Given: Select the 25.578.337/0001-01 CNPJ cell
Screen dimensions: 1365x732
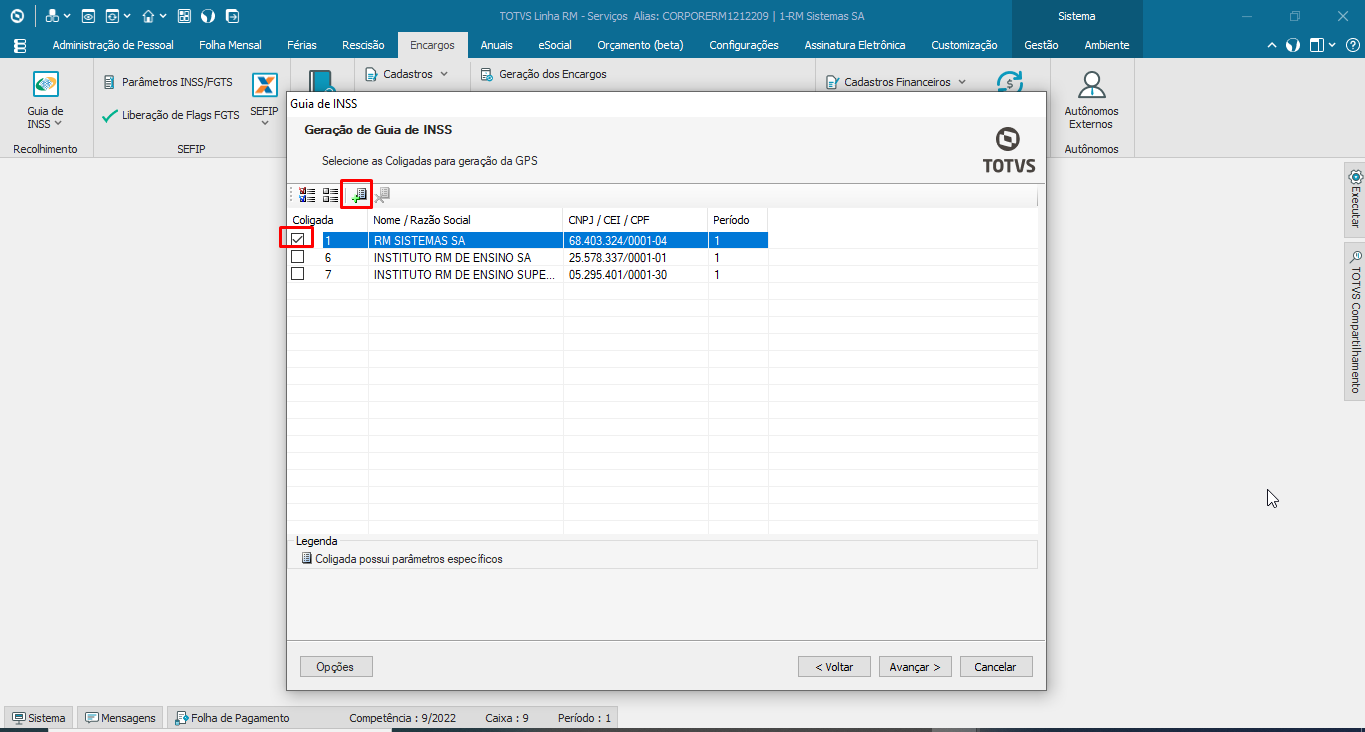Looking at the screenshot, I should (x=636, y=257).
